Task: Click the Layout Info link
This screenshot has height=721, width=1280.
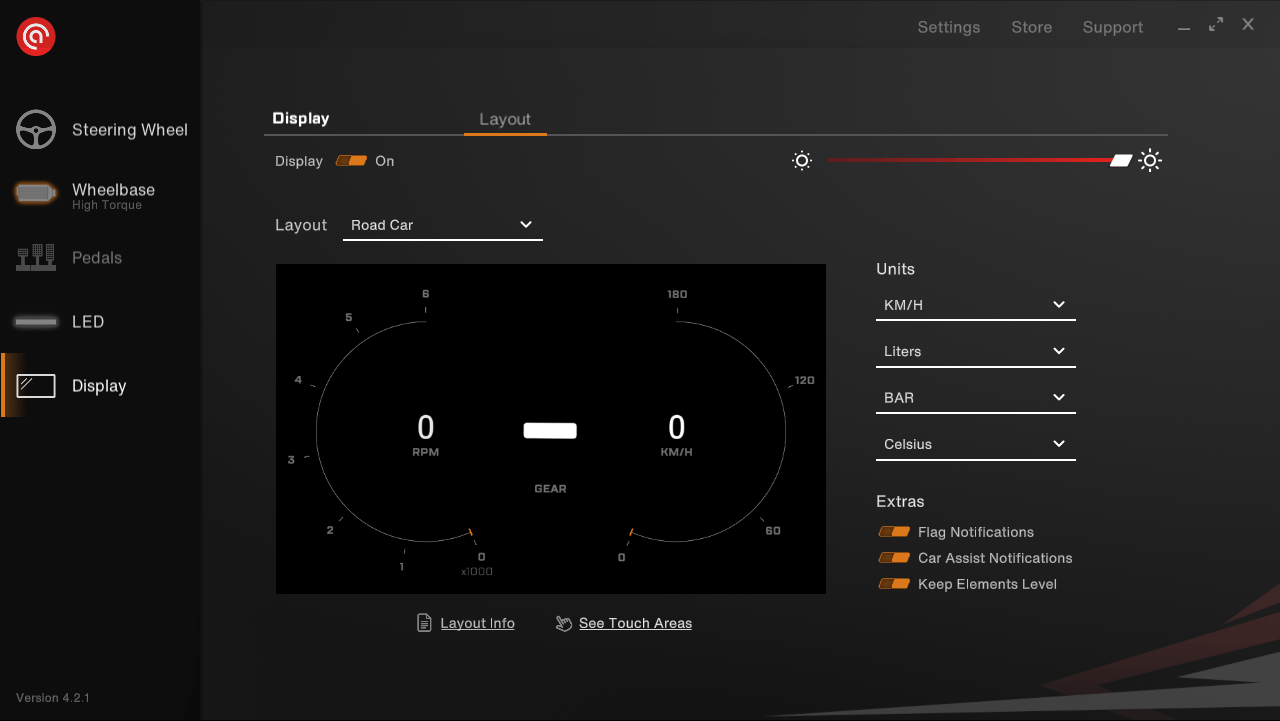Action: click(x=477, y=623)
